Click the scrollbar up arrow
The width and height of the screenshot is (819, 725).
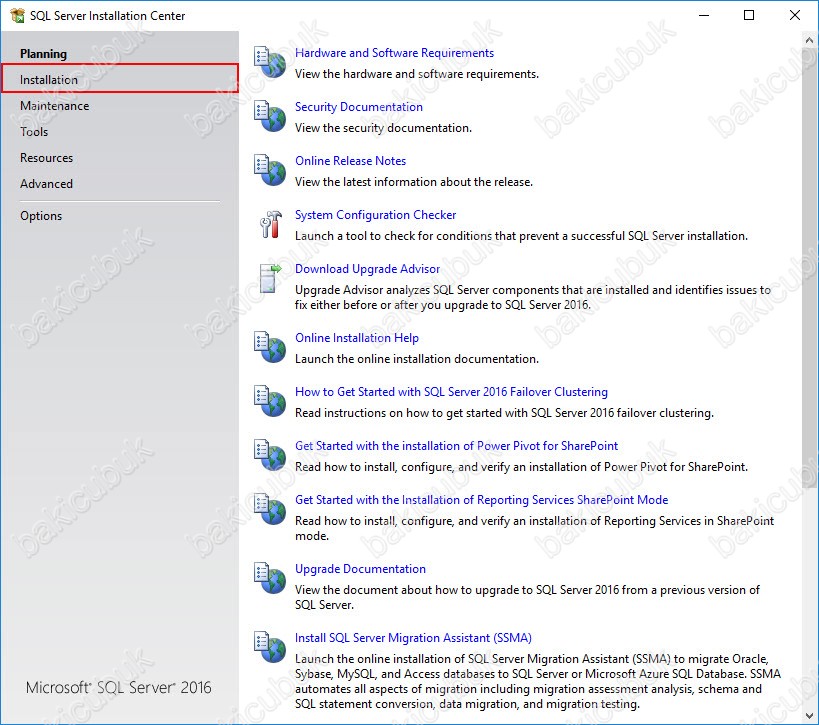click(810, 40)
